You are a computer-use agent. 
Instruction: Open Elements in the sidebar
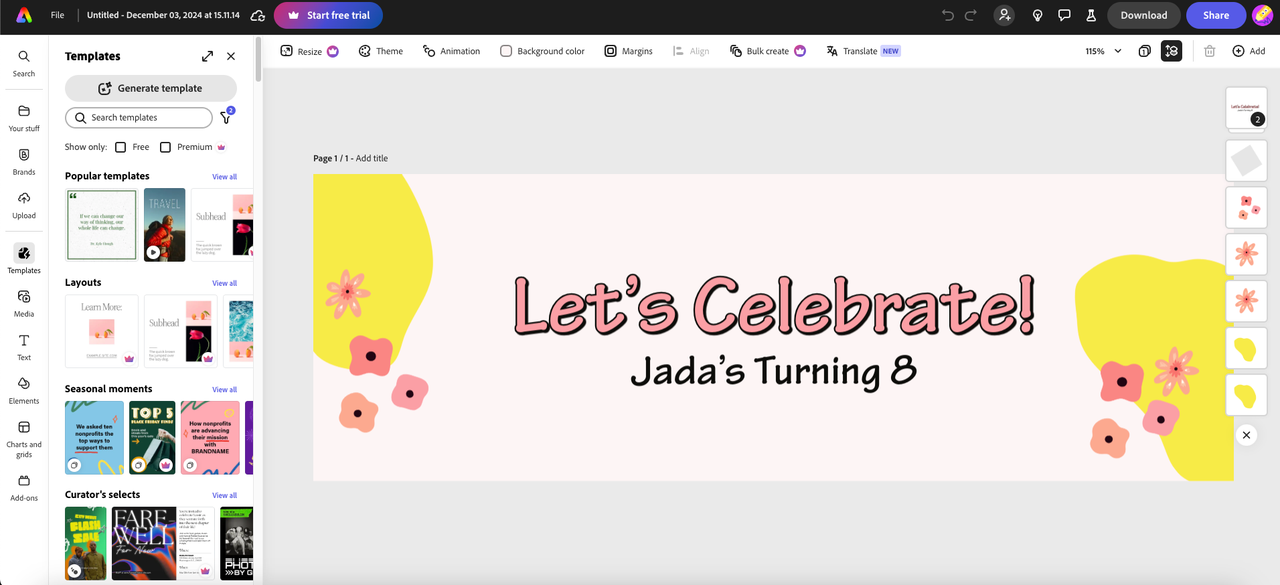[24, 391]
